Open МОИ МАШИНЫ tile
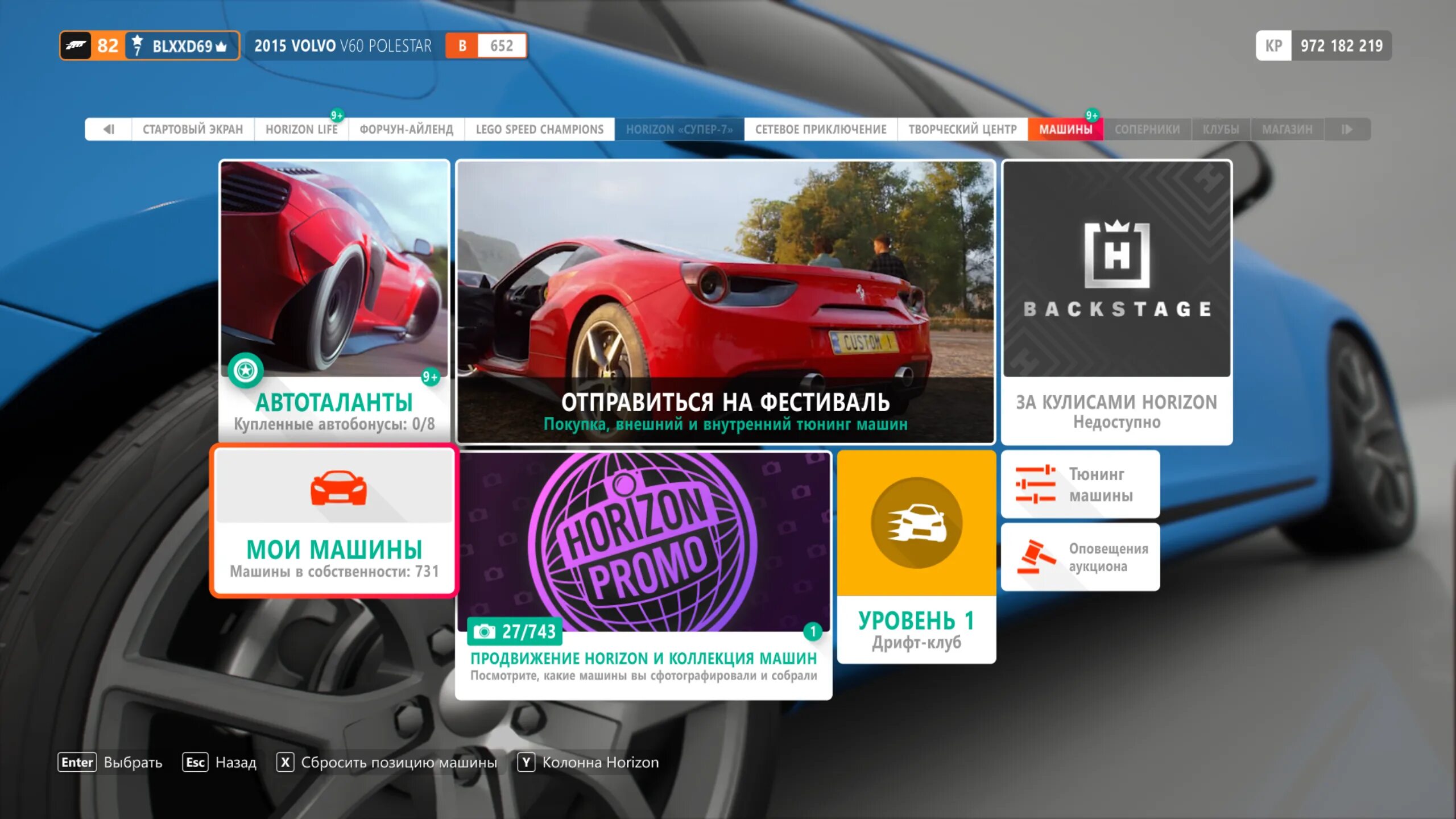Screen dimensions: 1456x819 (334, 521)
